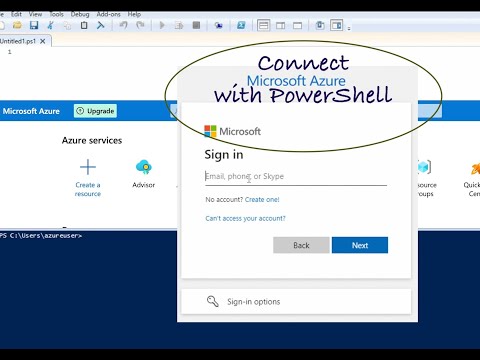This screenshot has width=480, height=360.
Task: Click the Run Selection icon
Action: coord(179,25)
